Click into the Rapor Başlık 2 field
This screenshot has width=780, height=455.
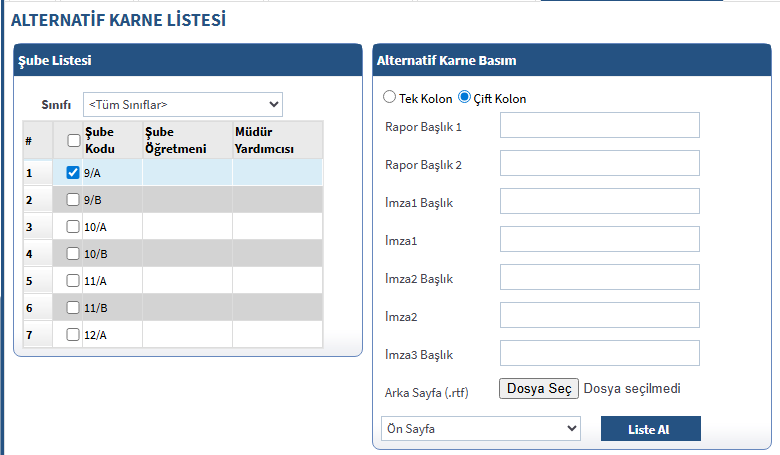point(599,163)
